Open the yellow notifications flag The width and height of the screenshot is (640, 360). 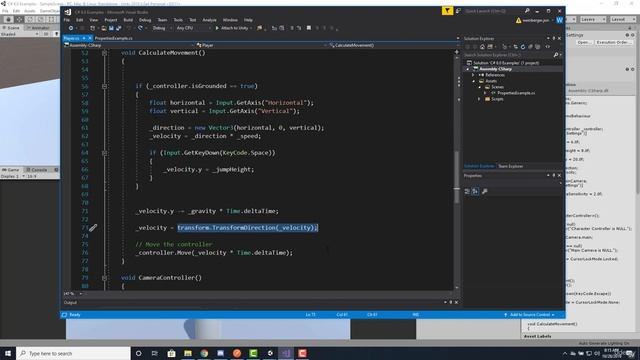pyautogui.click(x=447, y=11)
